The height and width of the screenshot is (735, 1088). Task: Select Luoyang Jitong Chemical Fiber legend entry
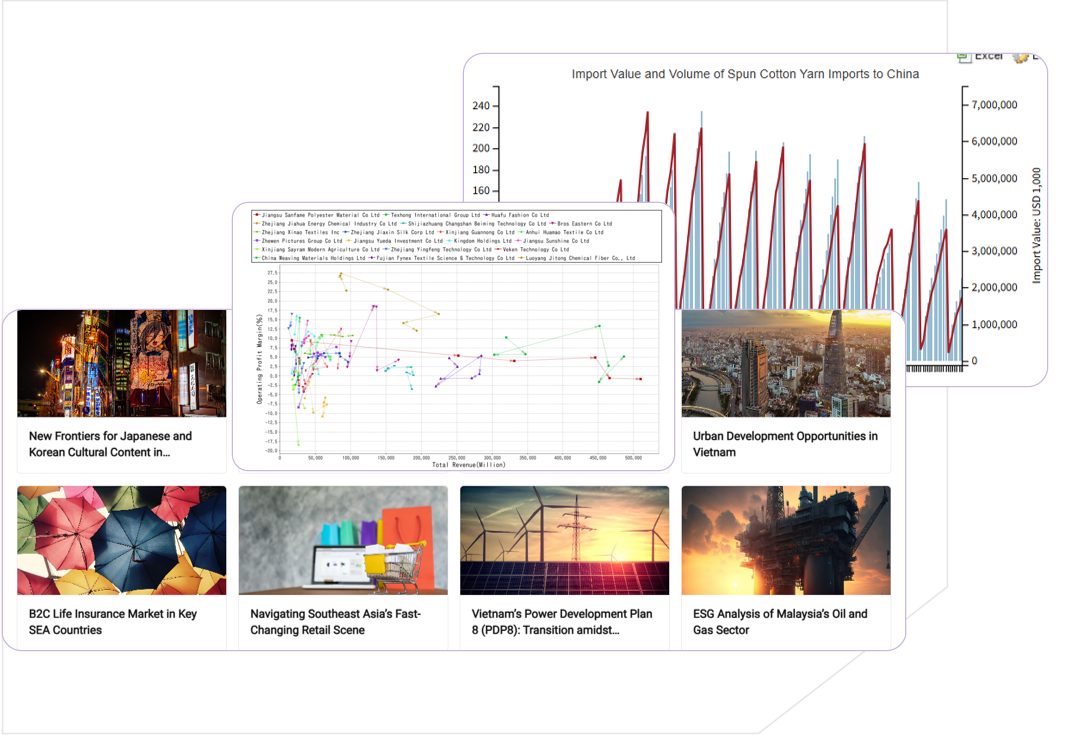pos(579,258)
